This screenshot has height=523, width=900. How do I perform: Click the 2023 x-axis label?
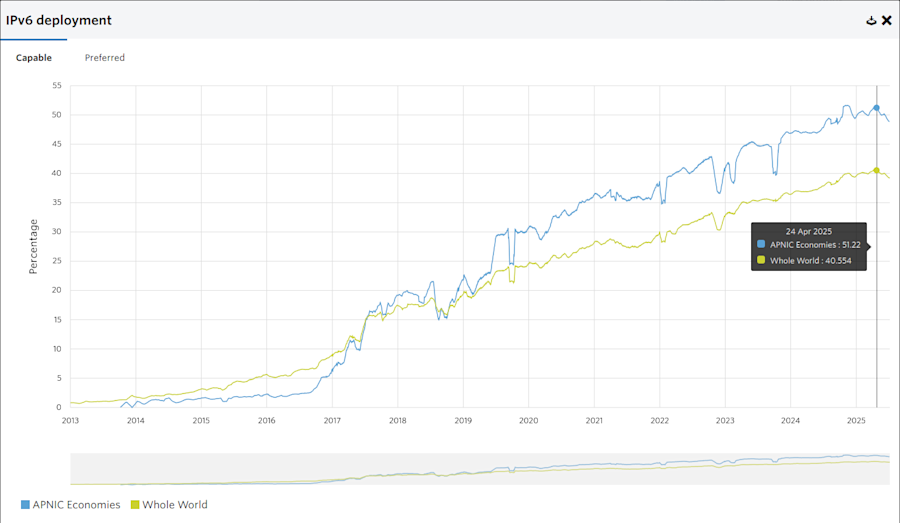(x=725, y=420)
